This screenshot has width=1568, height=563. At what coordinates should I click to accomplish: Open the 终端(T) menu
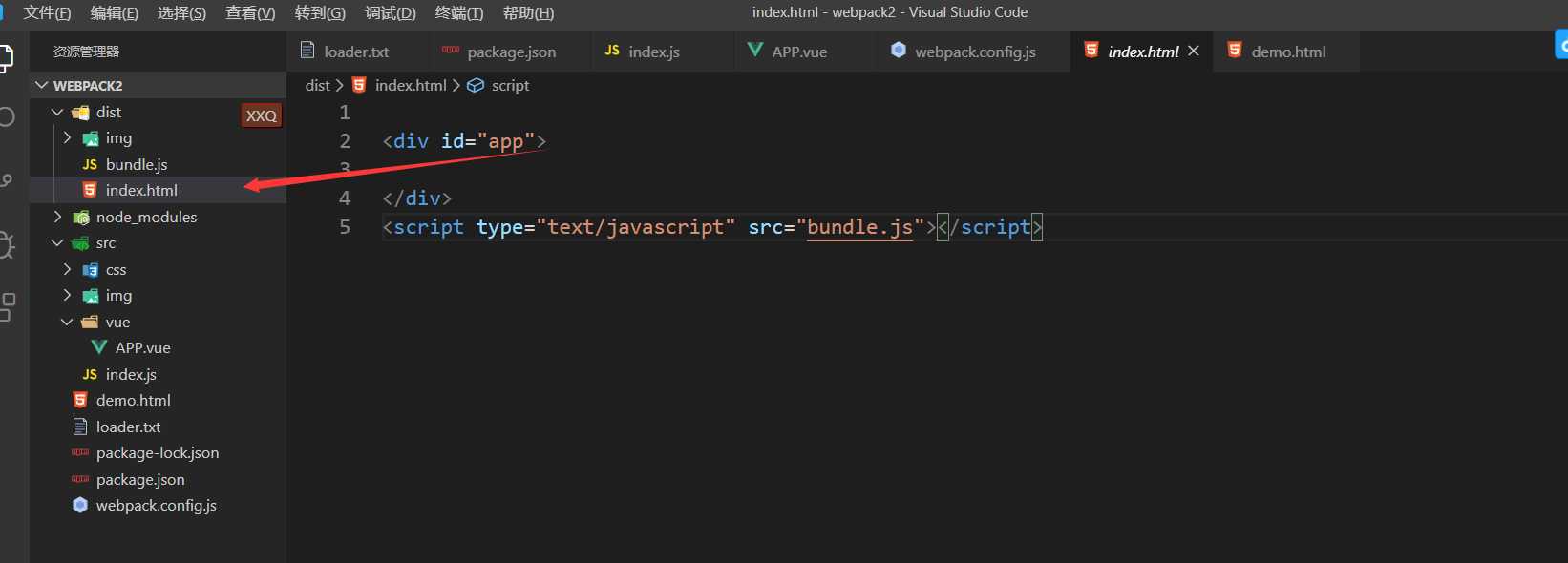coord(459,12)
